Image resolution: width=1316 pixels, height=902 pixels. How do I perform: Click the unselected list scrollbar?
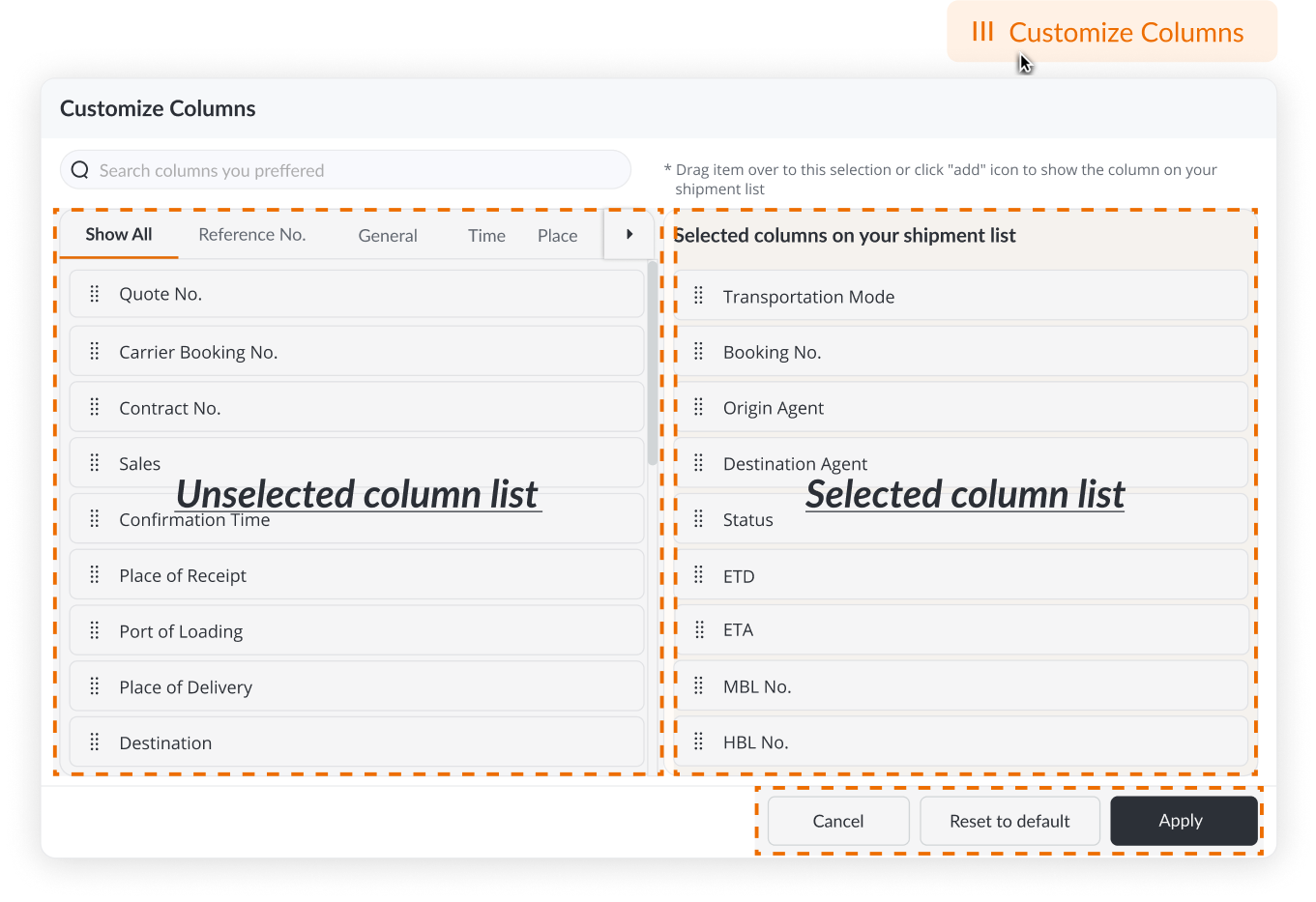[653, 367]
